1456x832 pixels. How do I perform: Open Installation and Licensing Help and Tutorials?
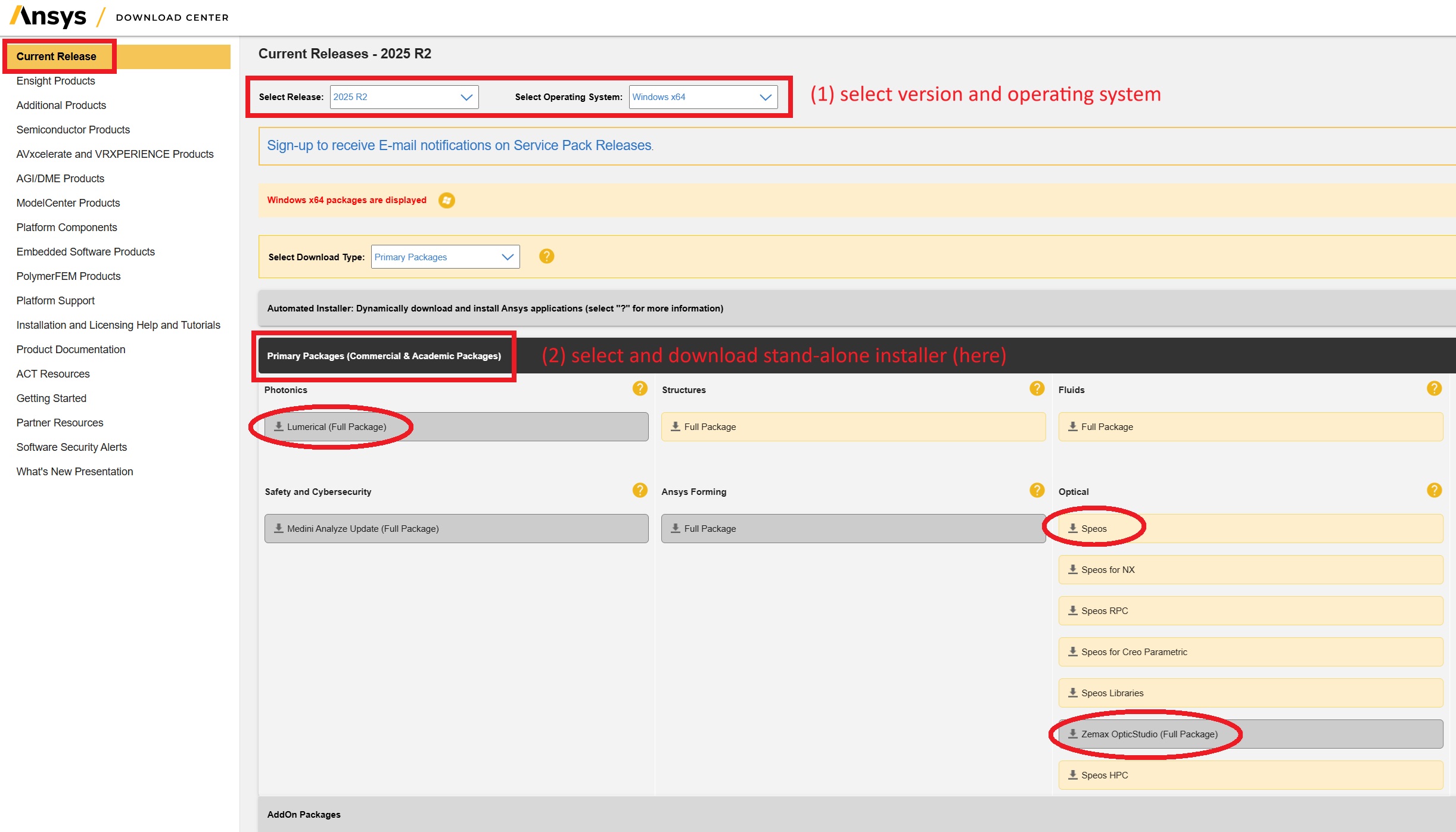click(x=119, y=325)
